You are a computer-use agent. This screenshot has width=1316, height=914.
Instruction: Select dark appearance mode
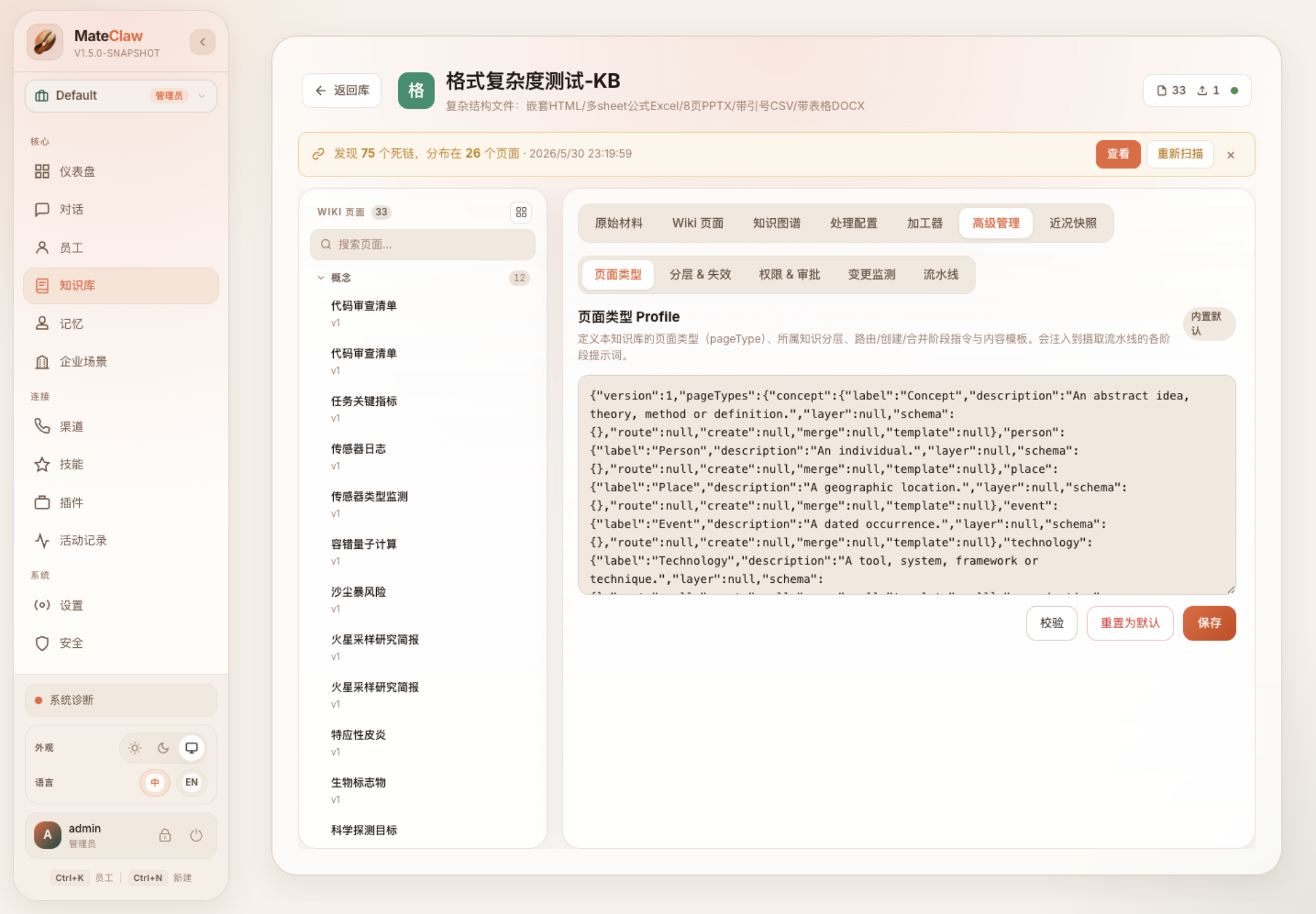point(163,748)
